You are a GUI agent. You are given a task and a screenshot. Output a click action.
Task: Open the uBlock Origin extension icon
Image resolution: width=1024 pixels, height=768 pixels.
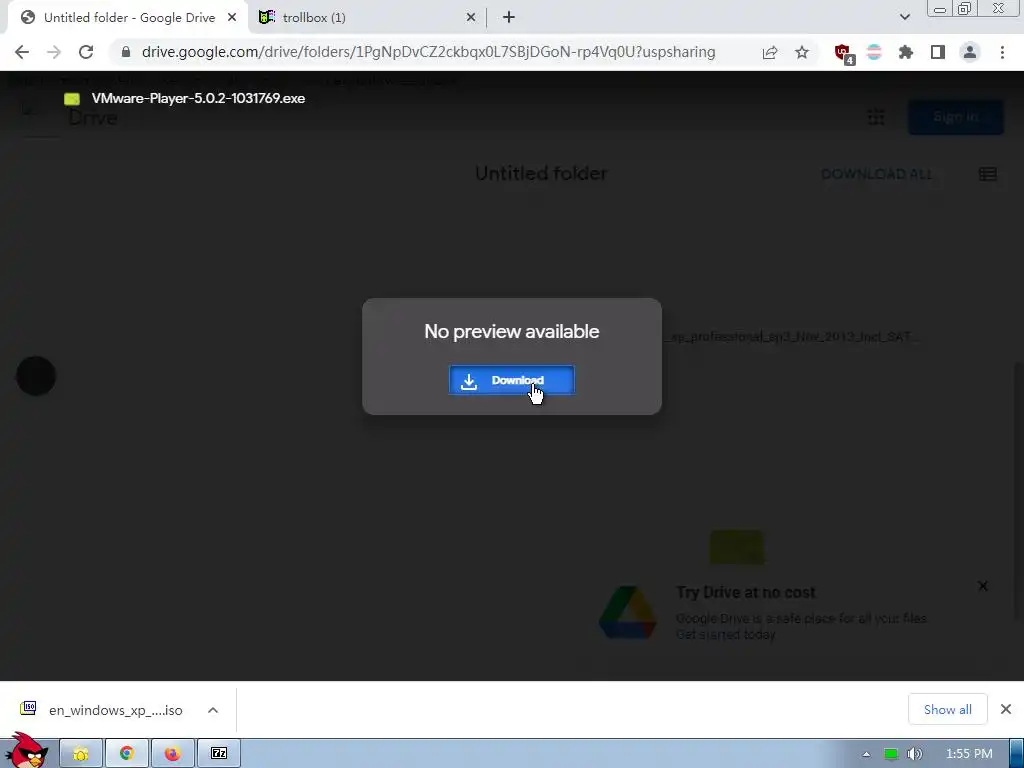(x=844, y=53)
